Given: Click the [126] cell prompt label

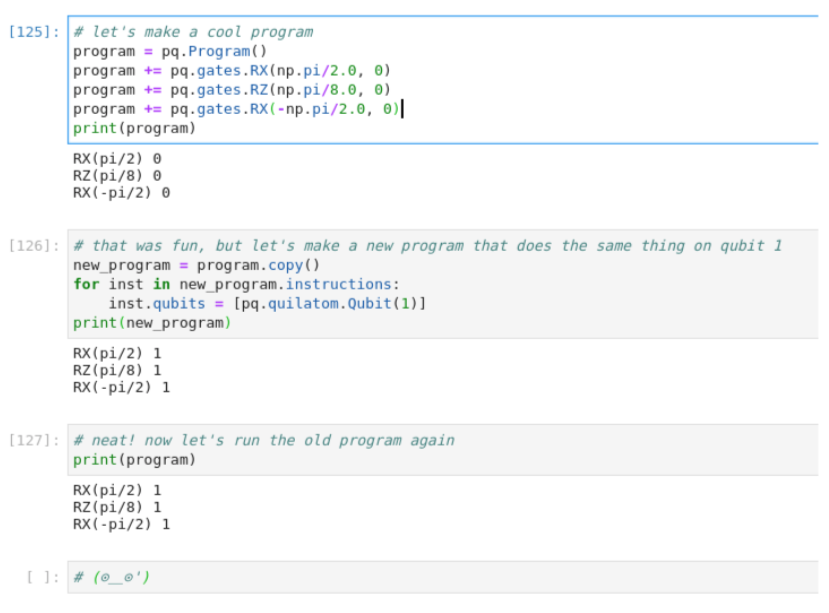Looking at the screenshot, I should 34,245.
